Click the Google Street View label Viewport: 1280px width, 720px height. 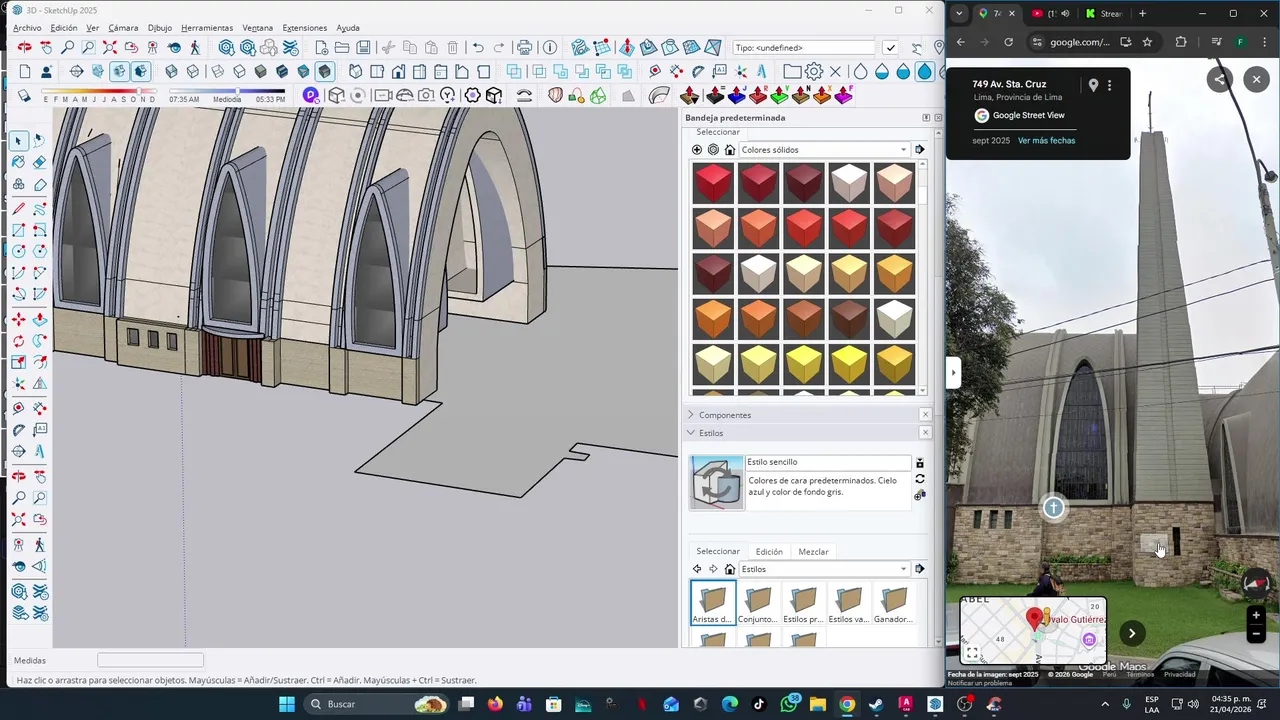click(1029, 115)
